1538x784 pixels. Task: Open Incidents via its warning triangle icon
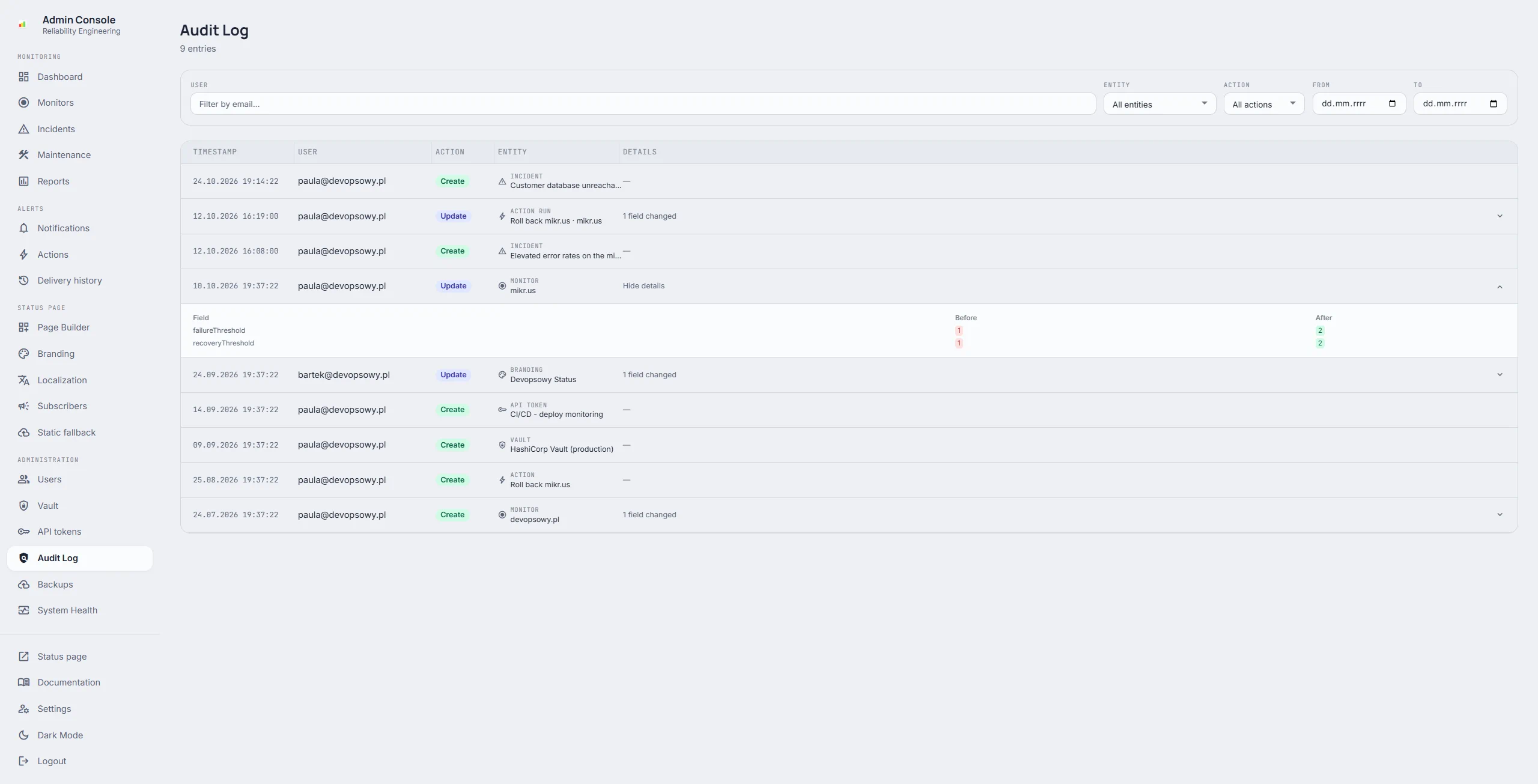[x=23, y=129]
